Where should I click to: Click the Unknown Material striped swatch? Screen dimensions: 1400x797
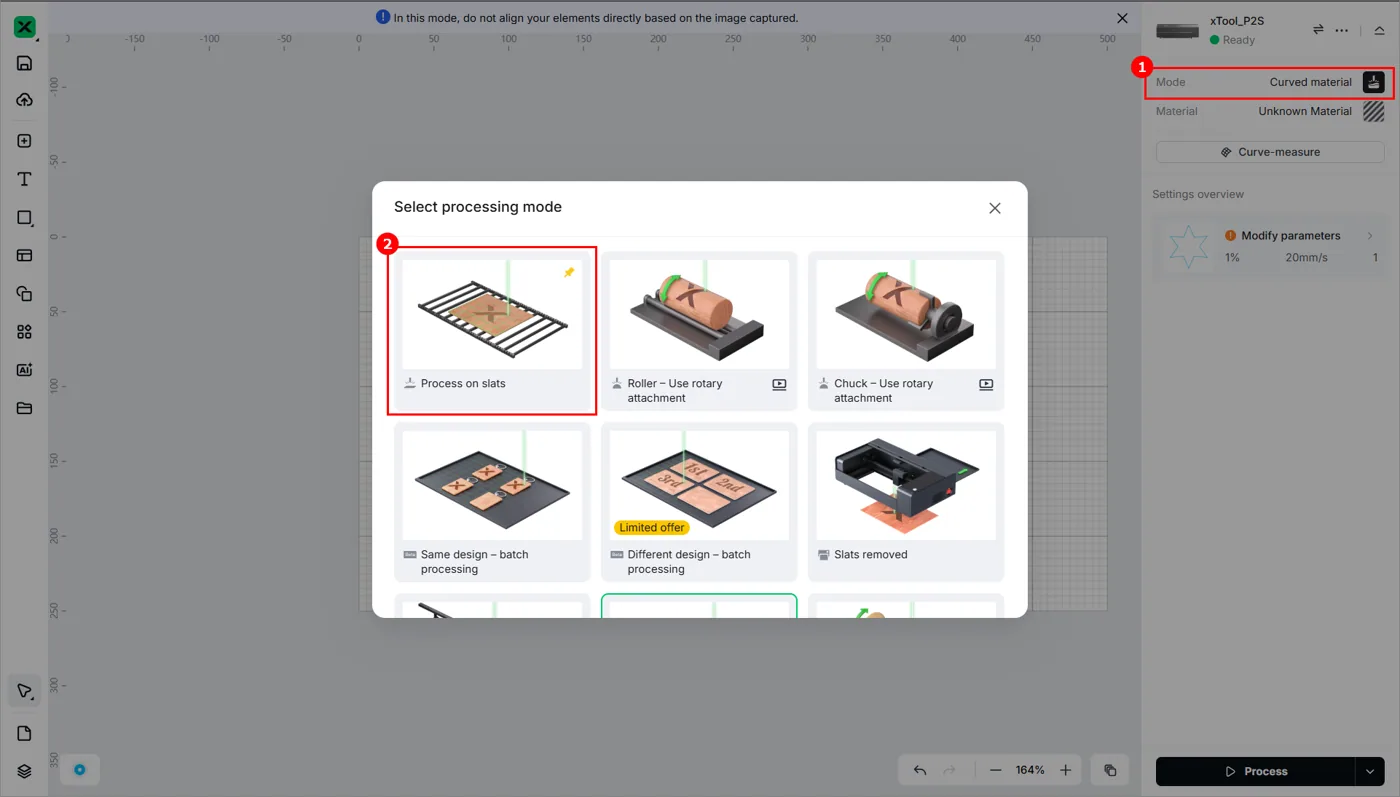(x=1373, y=111)
